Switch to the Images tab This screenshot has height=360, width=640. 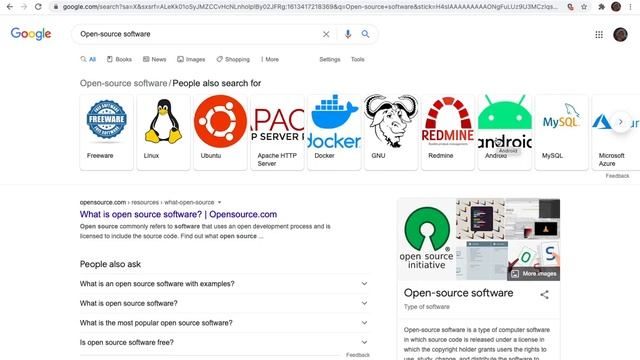(191, 59)
